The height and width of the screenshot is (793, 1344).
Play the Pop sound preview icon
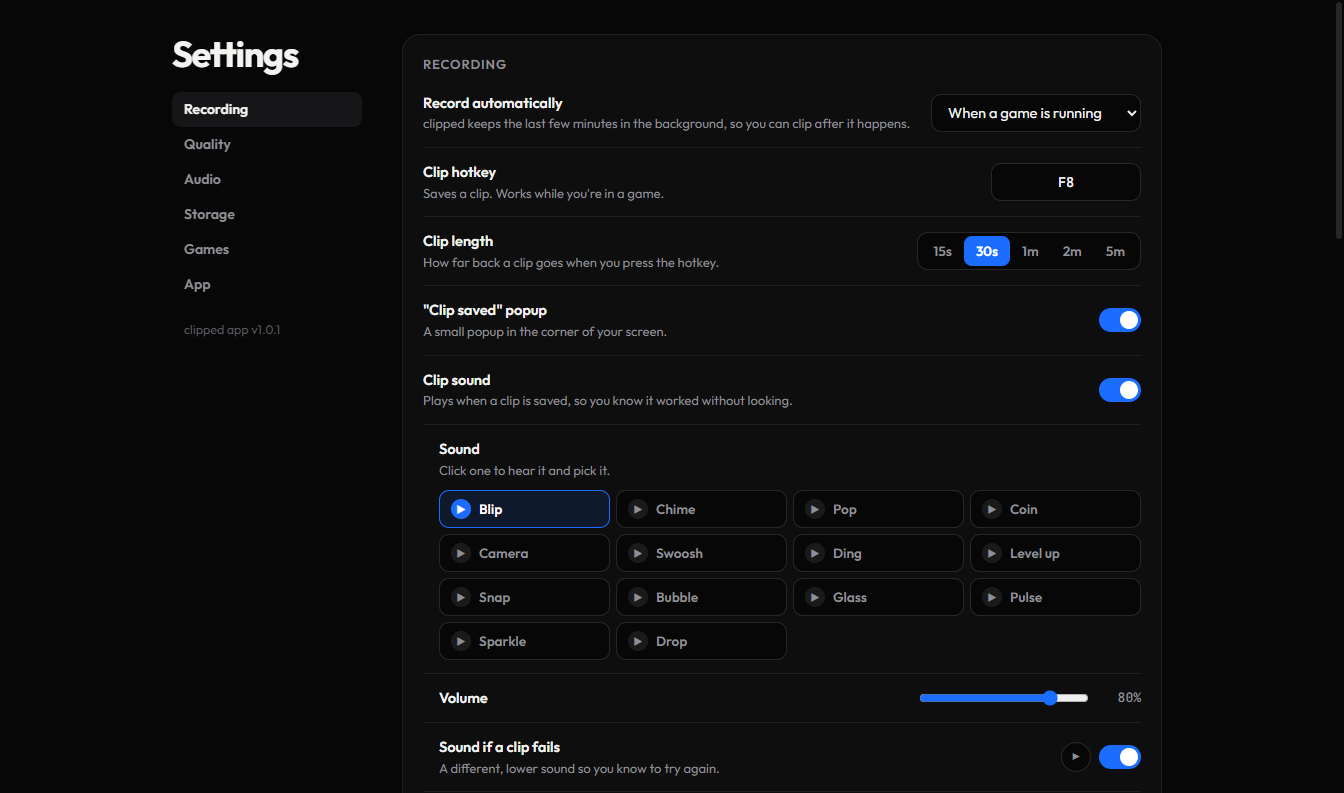click(815, 509)
